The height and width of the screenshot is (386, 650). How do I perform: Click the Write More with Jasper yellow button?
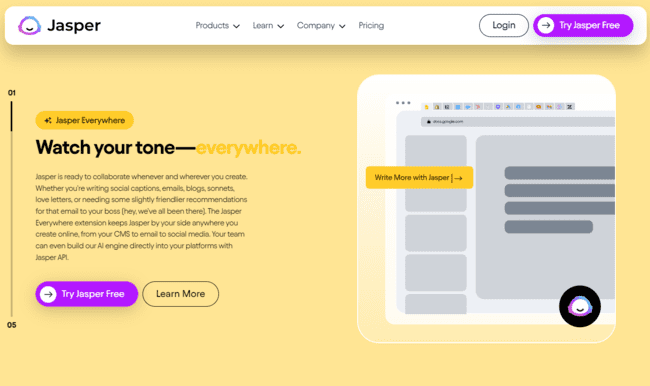tap(419, 177)
